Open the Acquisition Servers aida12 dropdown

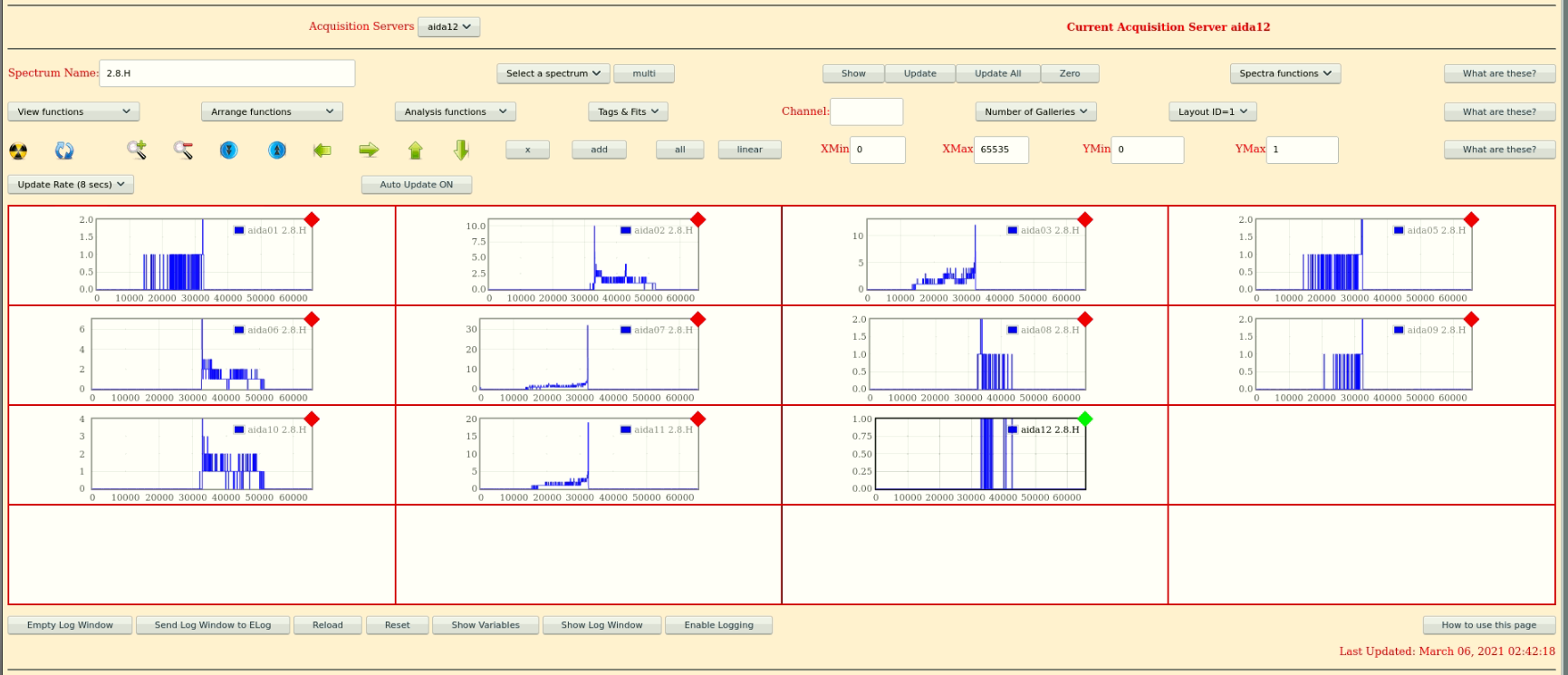pos(448,27)
